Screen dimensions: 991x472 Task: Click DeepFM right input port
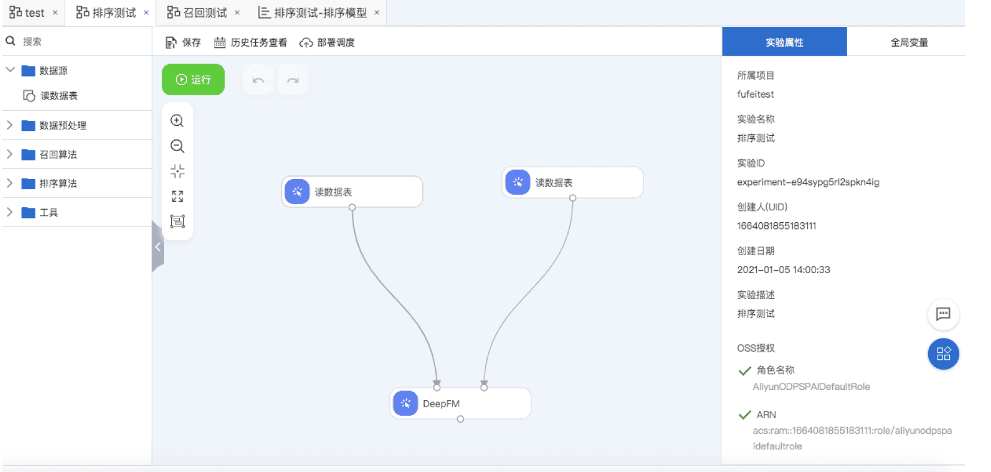click(x=484, y=387)
